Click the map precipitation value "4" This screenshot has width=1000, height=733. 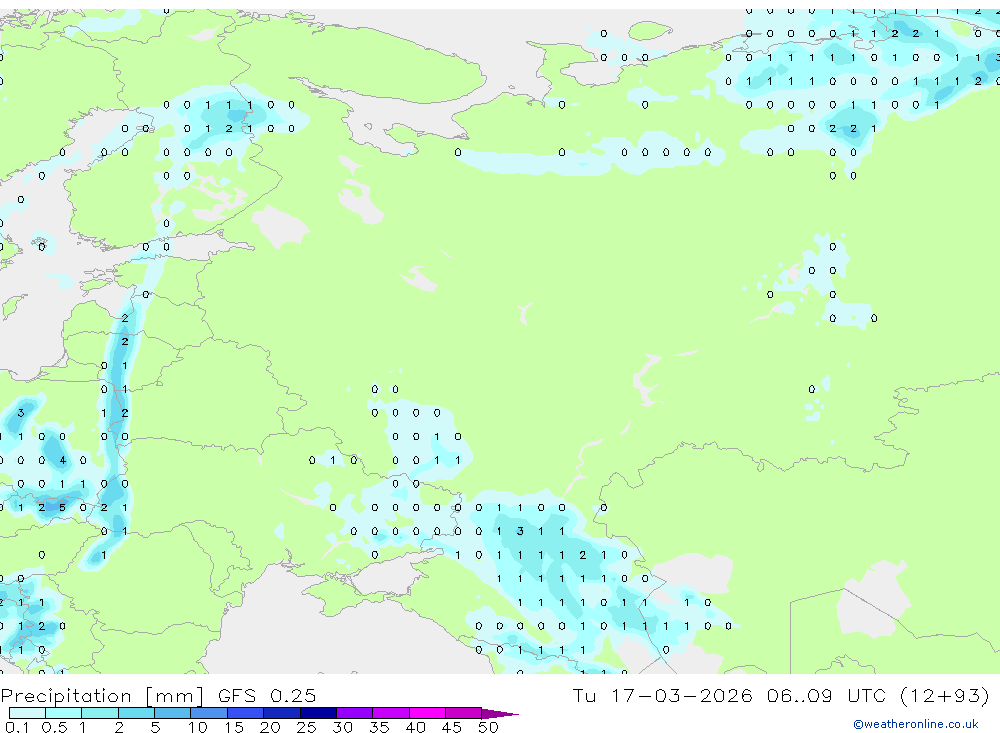[x=62, y=460]
